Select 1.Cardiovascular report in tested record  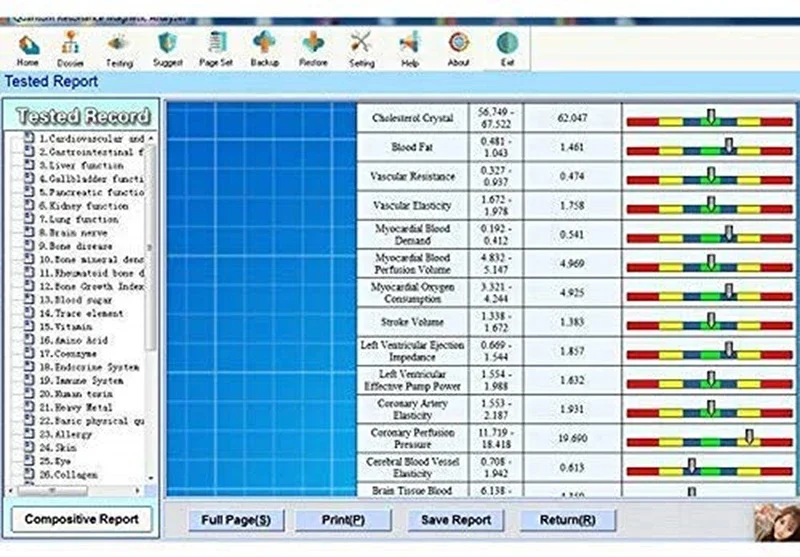pos(91,139)
